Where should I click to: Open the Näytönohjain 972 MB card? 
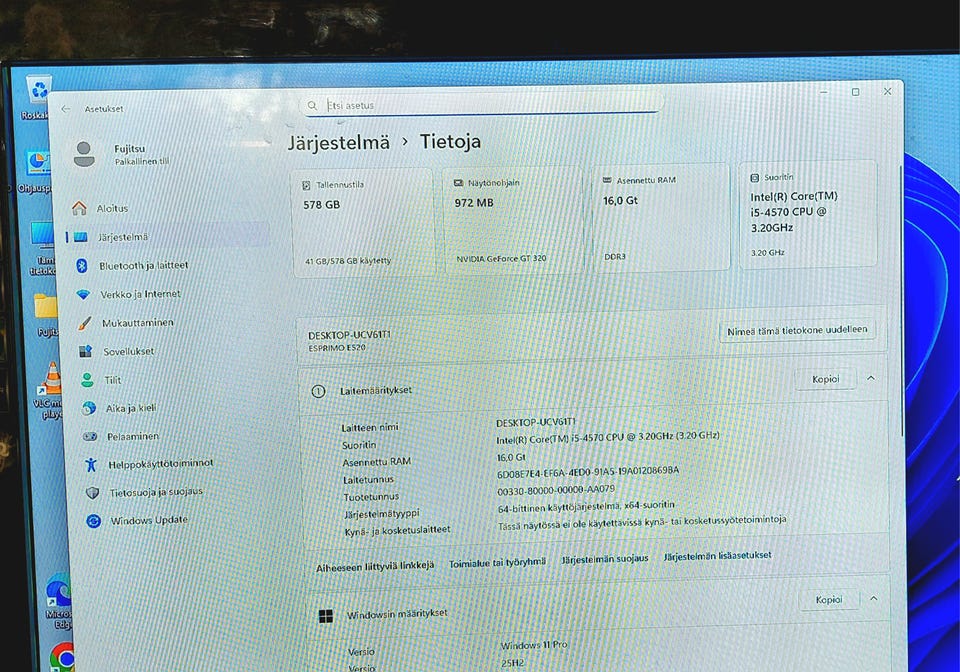512,220
